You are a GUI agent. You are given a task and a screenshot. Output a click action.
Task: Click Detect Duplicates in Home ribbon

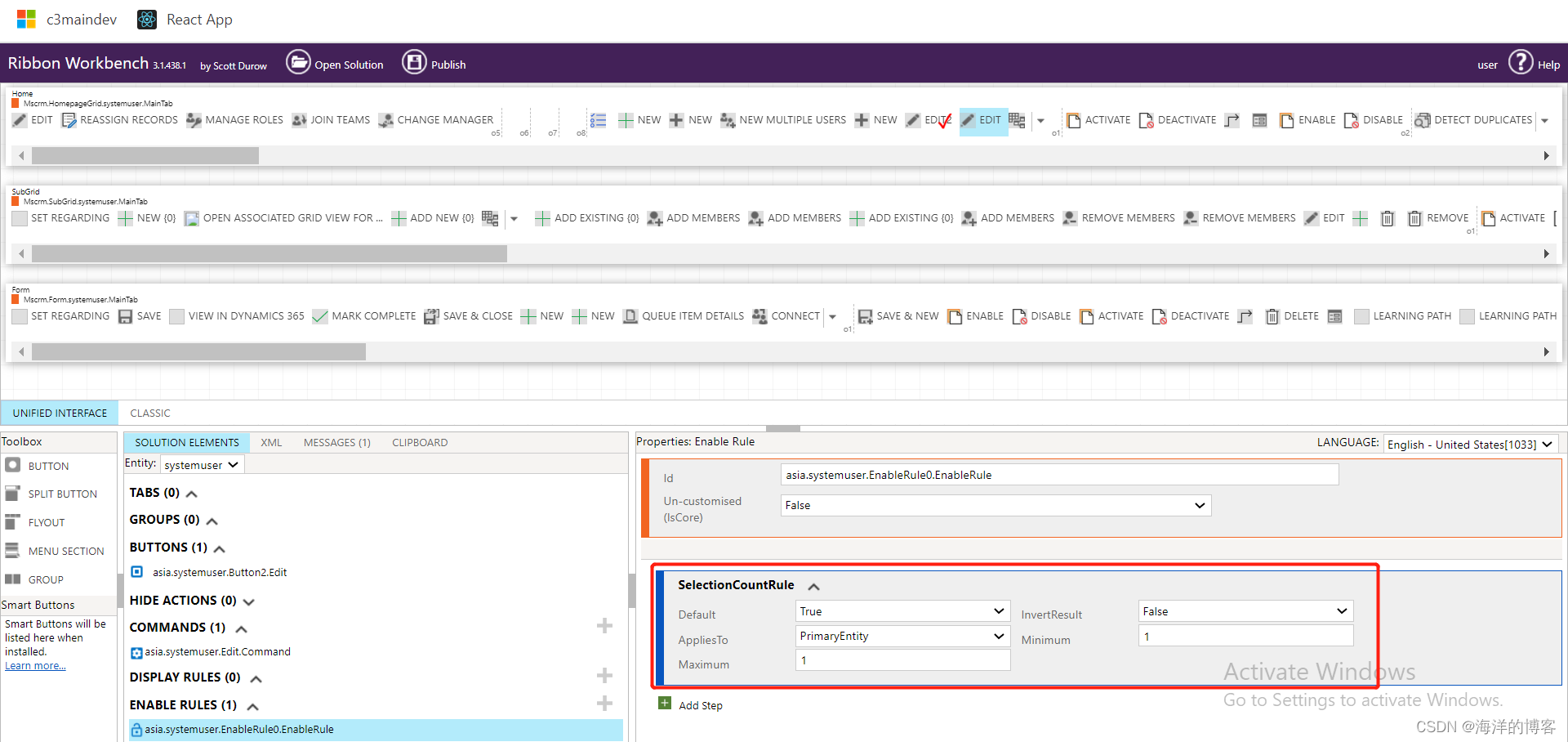tap(1473, 120)
